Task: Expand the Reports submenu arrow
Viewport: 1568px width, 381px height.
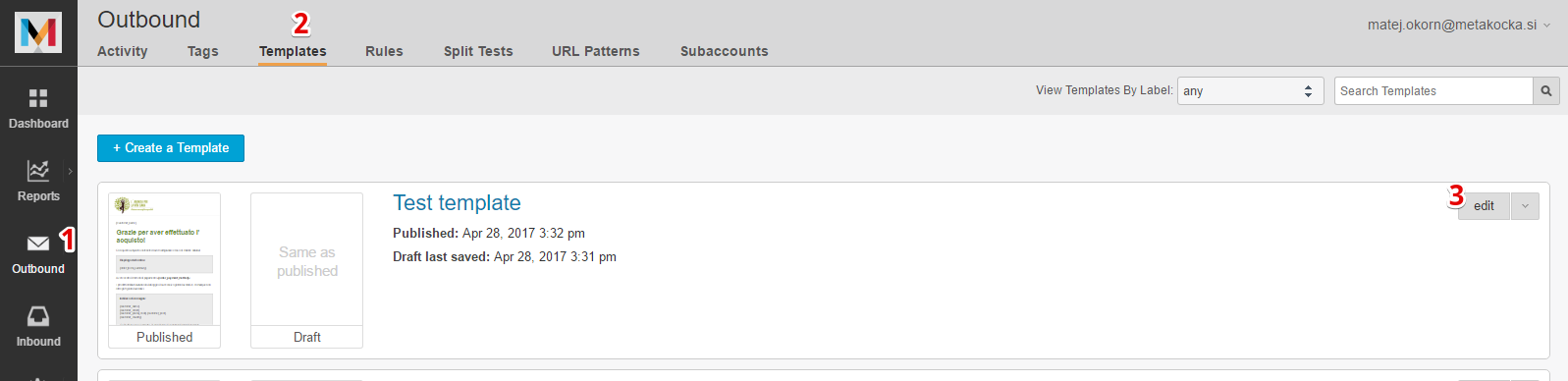Action: click(71, 171)
